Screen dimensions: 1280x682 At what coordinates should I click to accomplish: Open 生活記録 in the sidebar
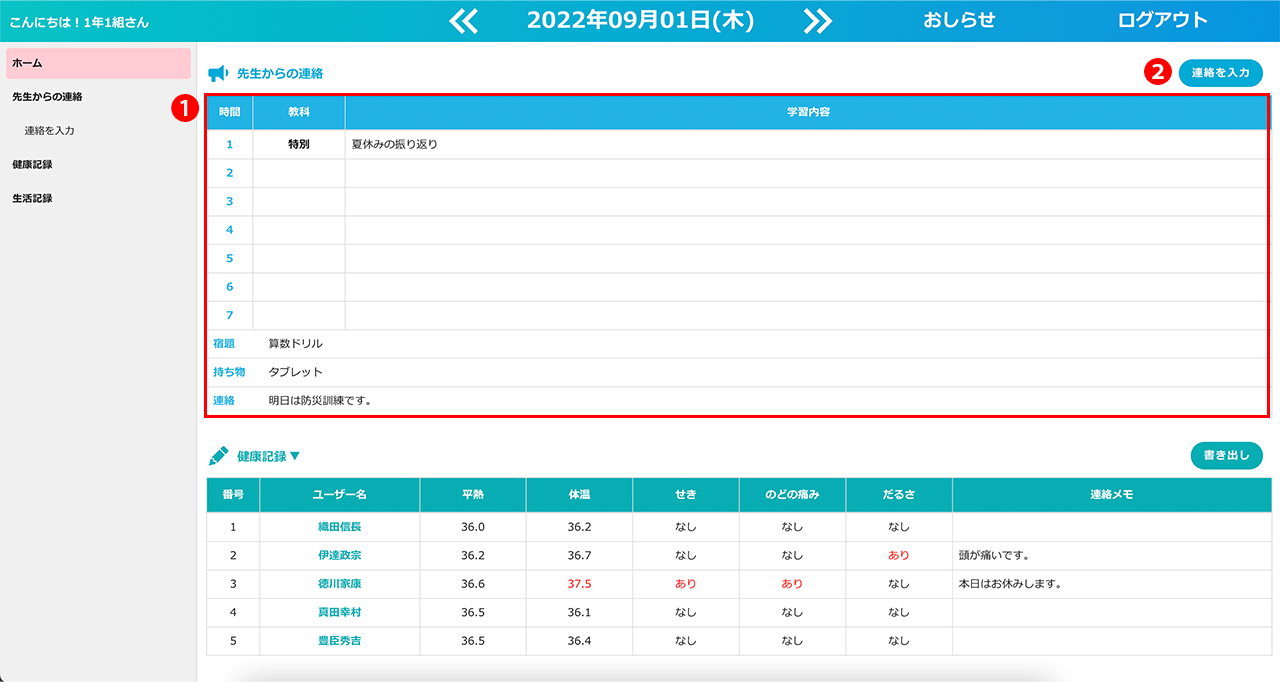pos(32,198)
